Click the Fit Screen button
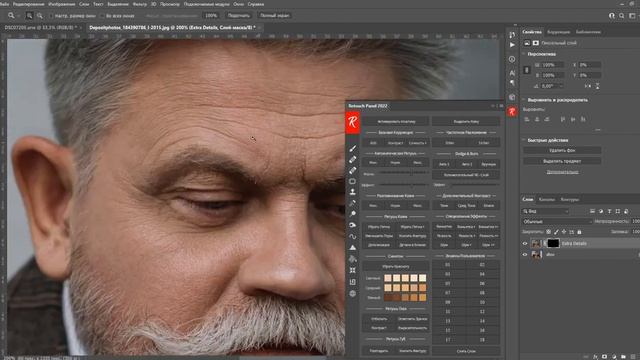The height and width of the screenshot is (360, 640). tap(238, 16)
